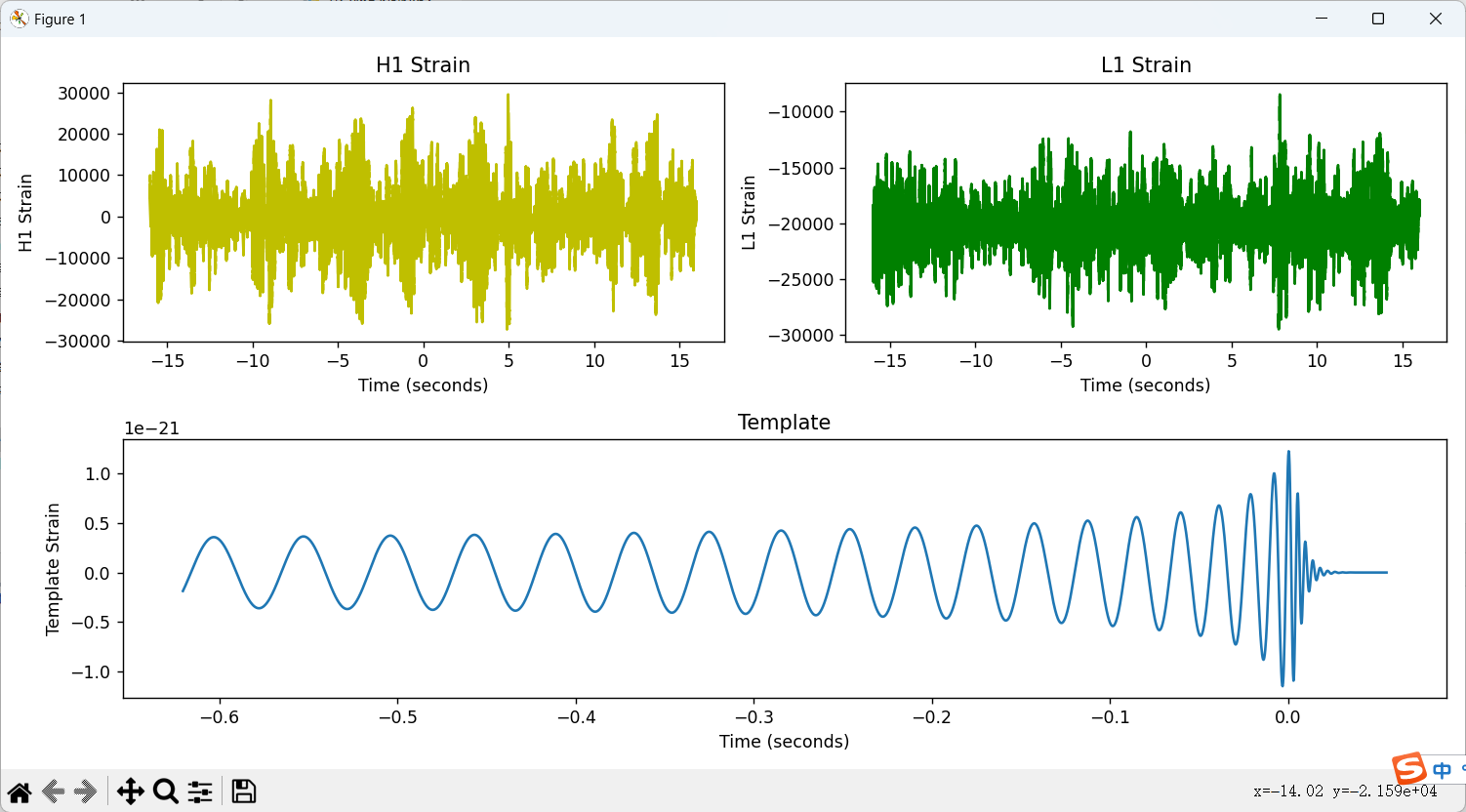Click the 30000 tick label on H1 axis
Viewport: 1466px width, 812px height.
(84, 94)
